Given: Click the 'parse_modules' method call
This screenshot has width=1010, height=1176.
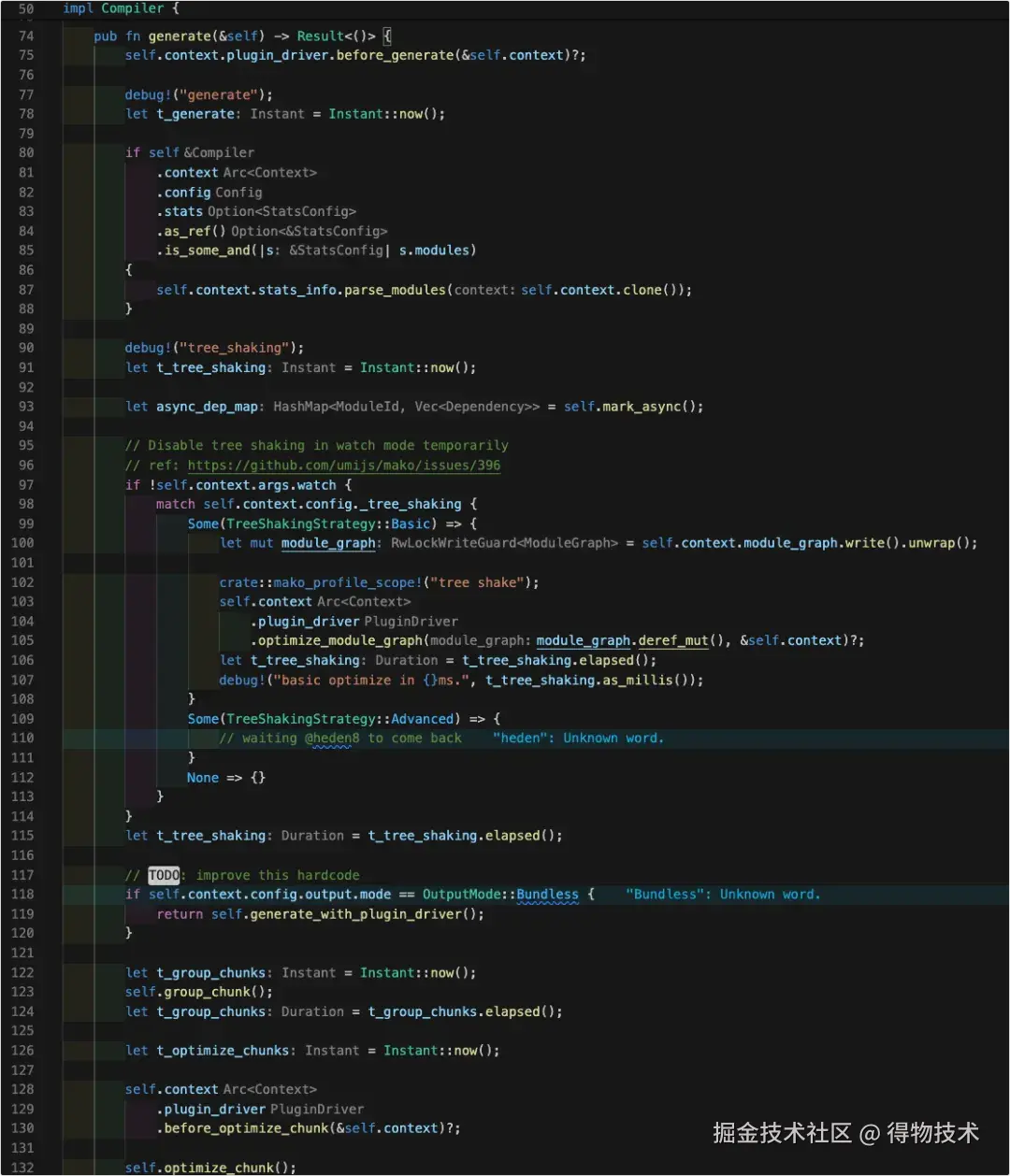Looking at the screenshot, I should [397, 290].
